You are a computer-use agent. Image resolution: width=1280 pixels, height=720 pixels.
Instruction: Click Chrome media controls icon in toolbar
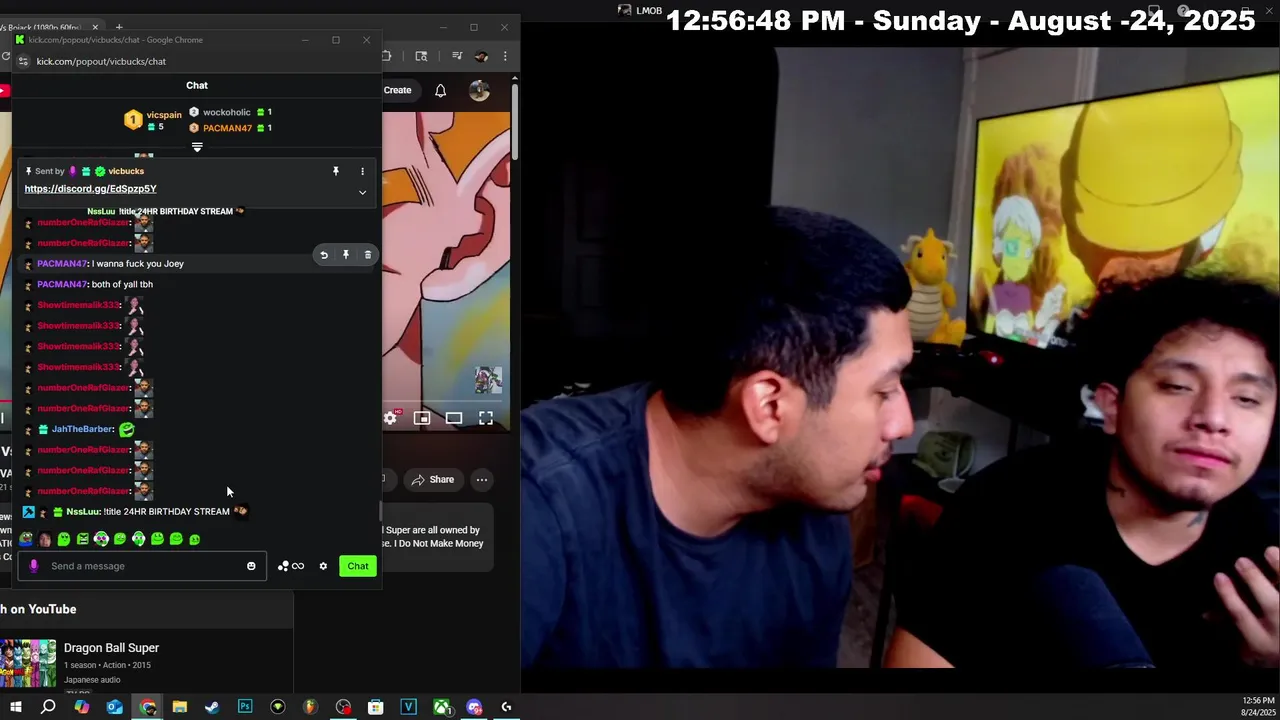click(x=457, y=56)
